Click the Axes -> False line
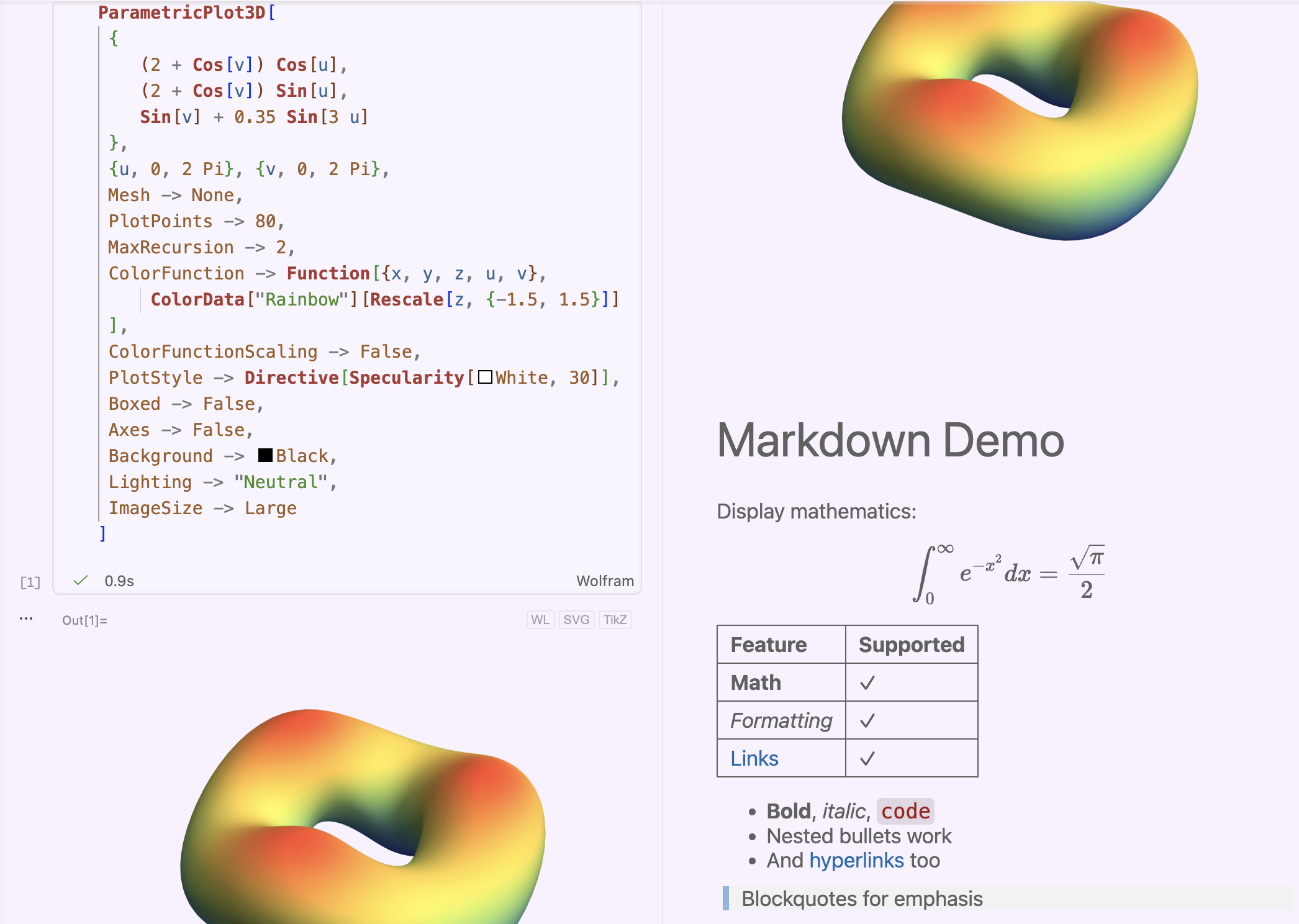 tap(181, 430)
